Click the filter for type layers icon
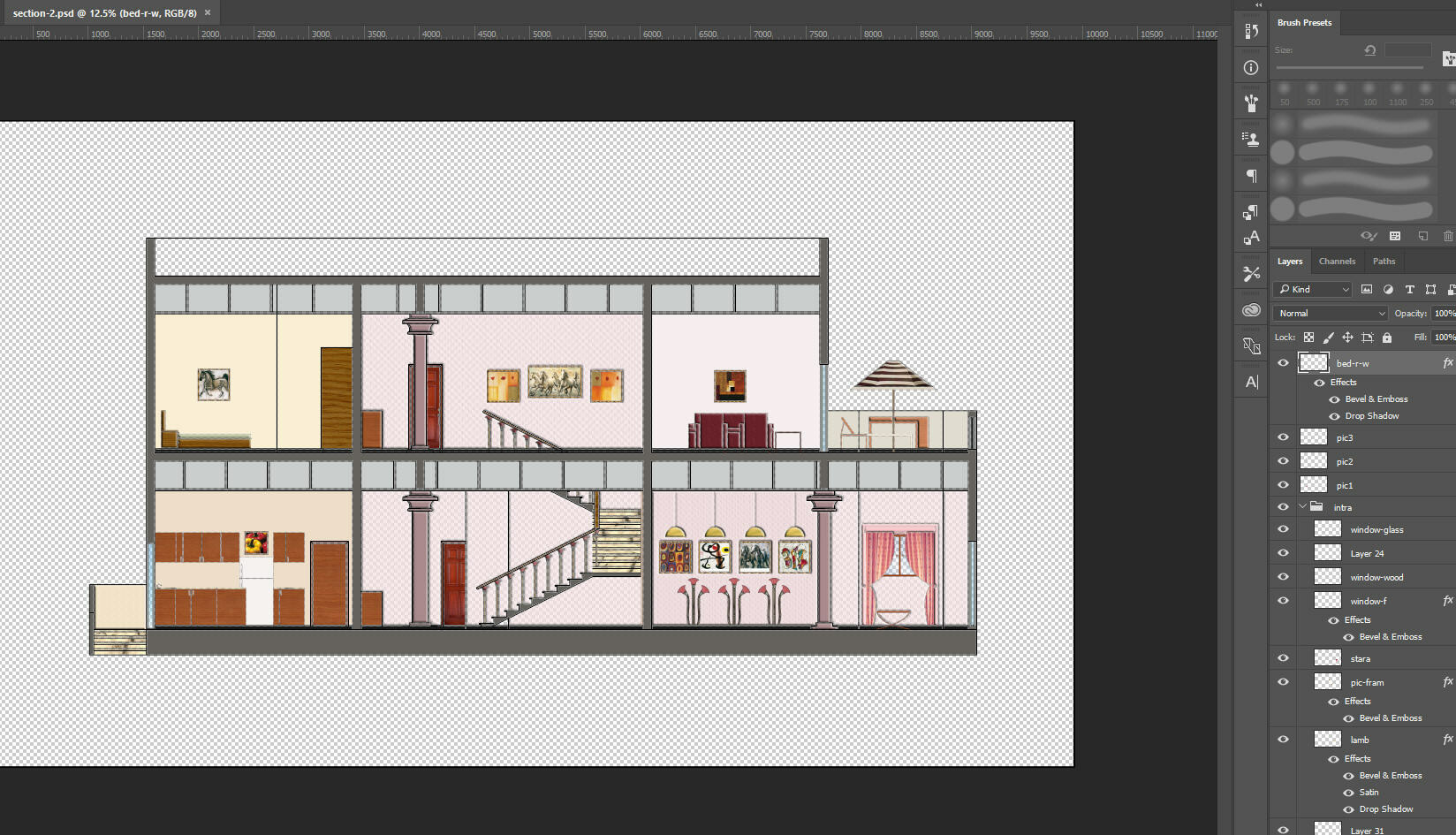 click(1410, 290)
